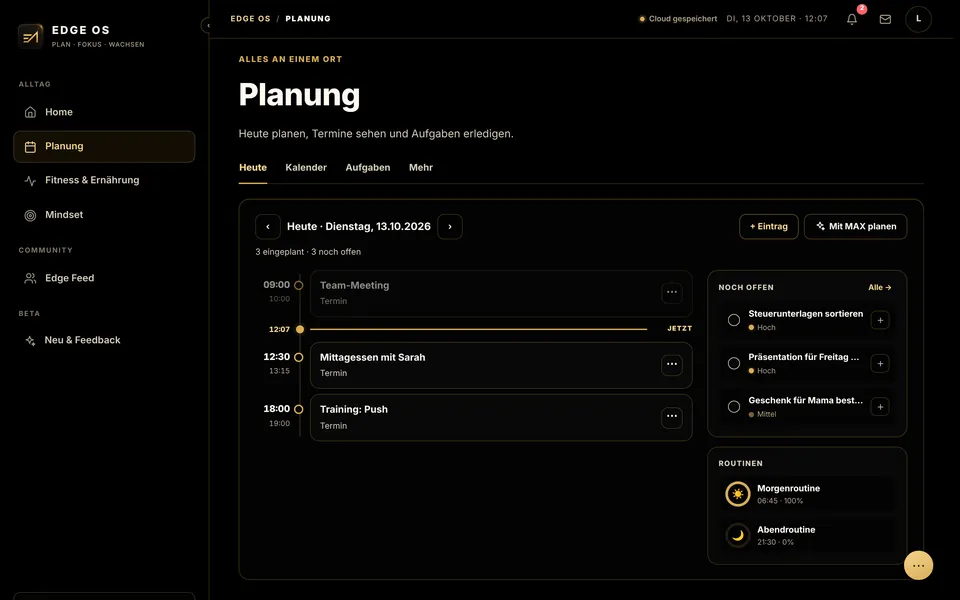Open the Team-Meeting appointment card
960x600 pixels.
click(501, 293)
